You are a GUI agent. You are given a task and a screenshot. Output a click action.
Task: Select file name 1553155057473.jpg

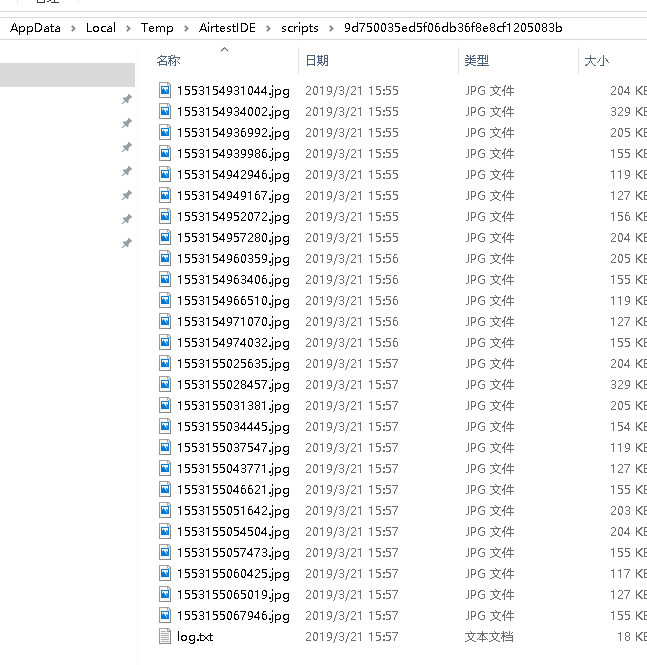233,553
